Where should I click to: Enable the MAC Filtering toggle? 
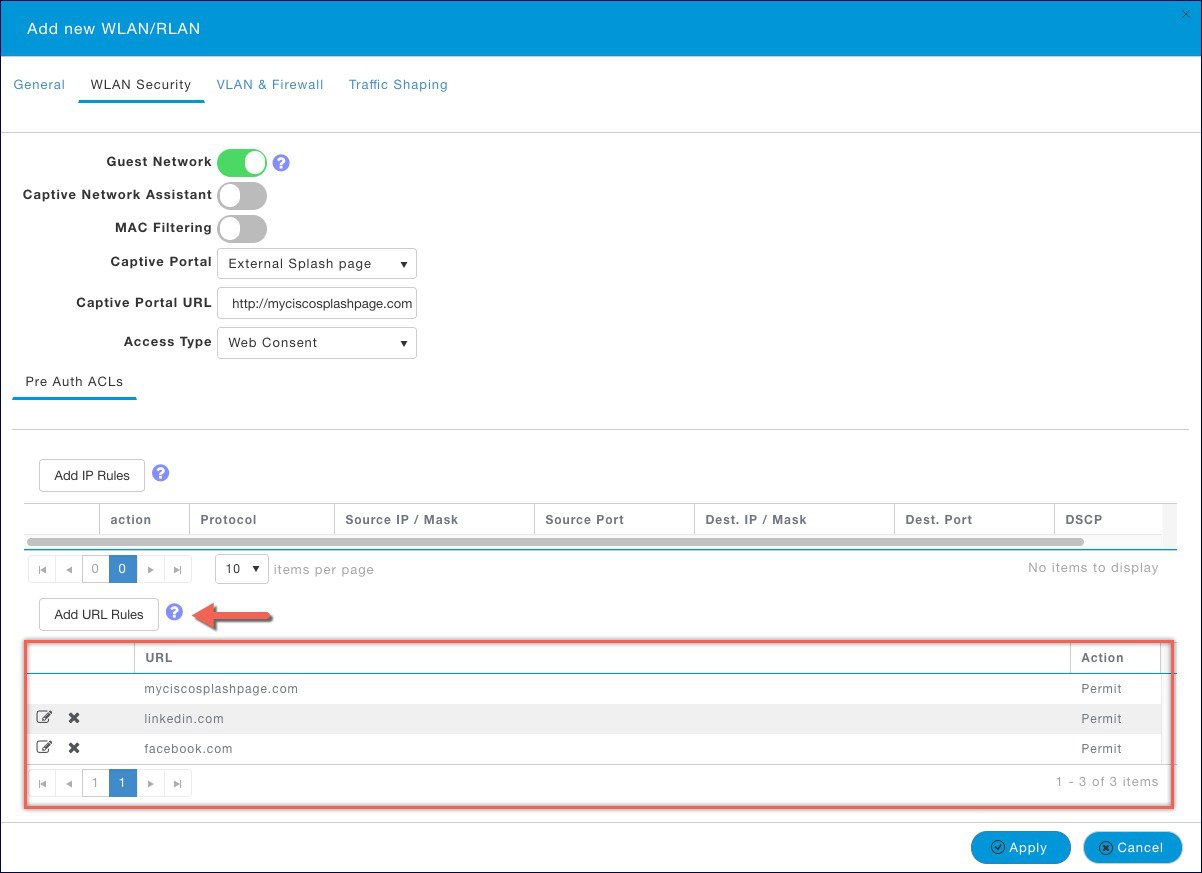(242, 228)
